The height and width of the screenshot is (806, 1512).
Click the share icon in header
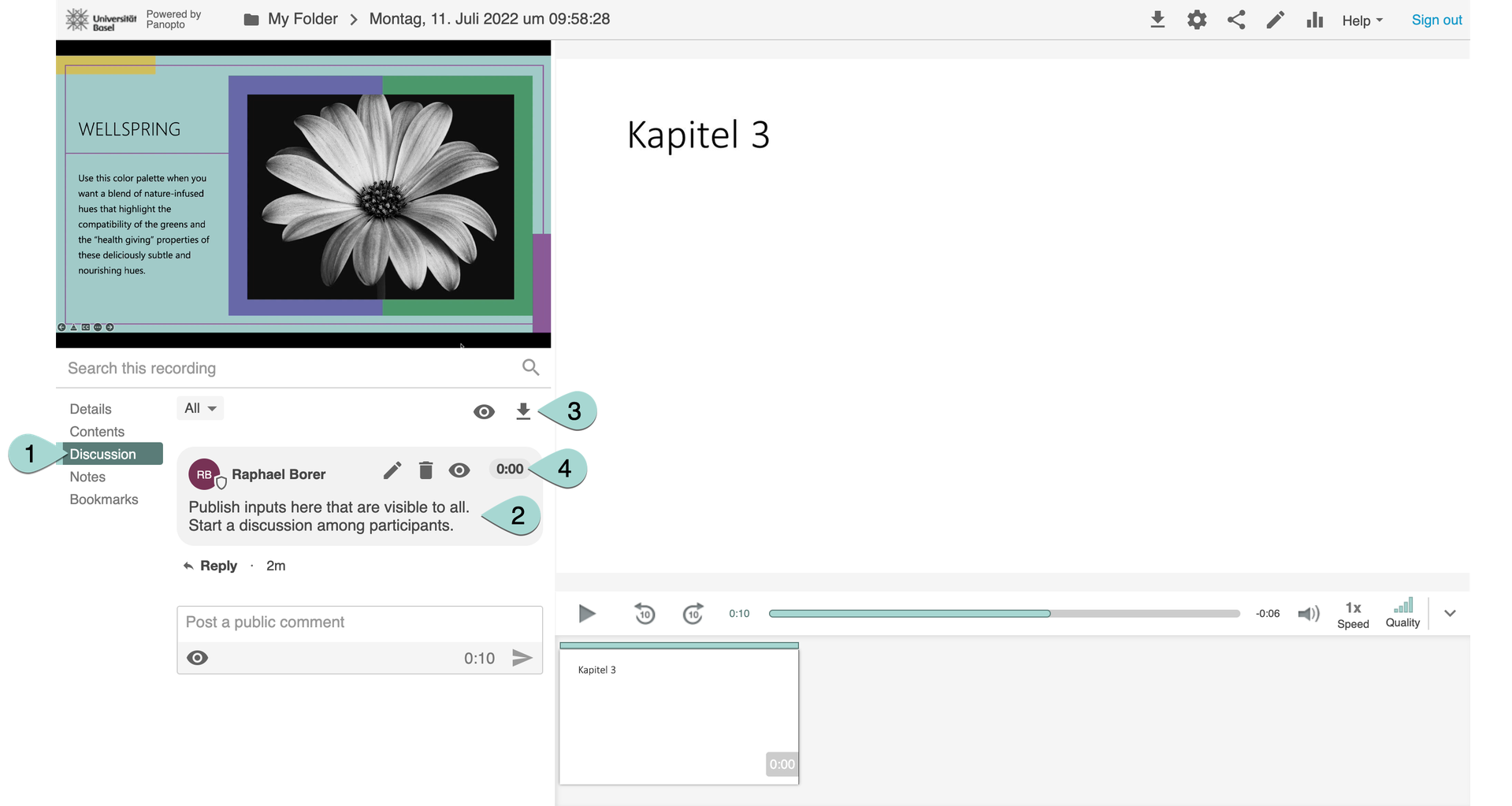[x=1236, y=20]
